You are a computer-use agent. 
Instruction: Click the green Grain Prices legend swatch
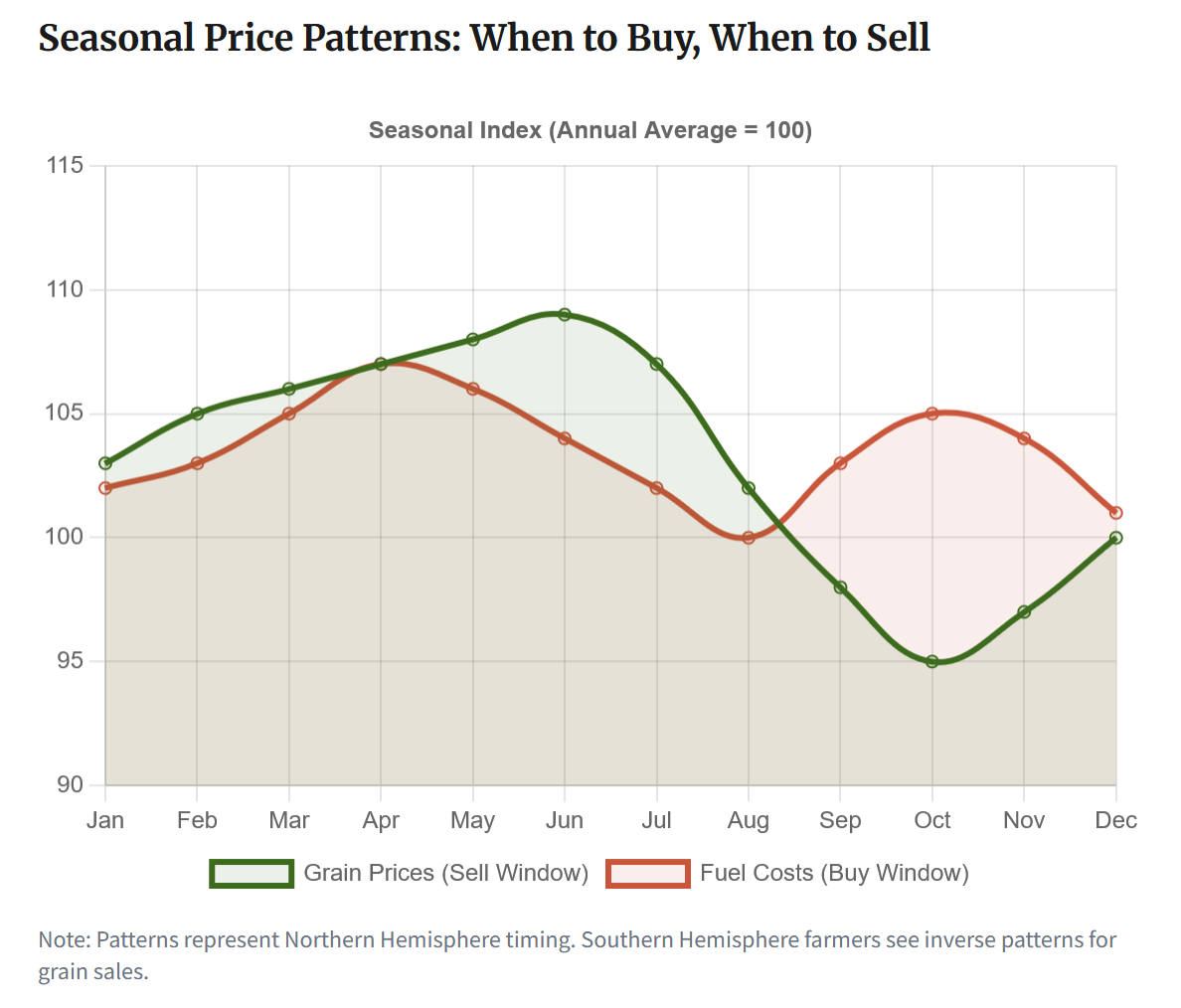coord(252,873)
